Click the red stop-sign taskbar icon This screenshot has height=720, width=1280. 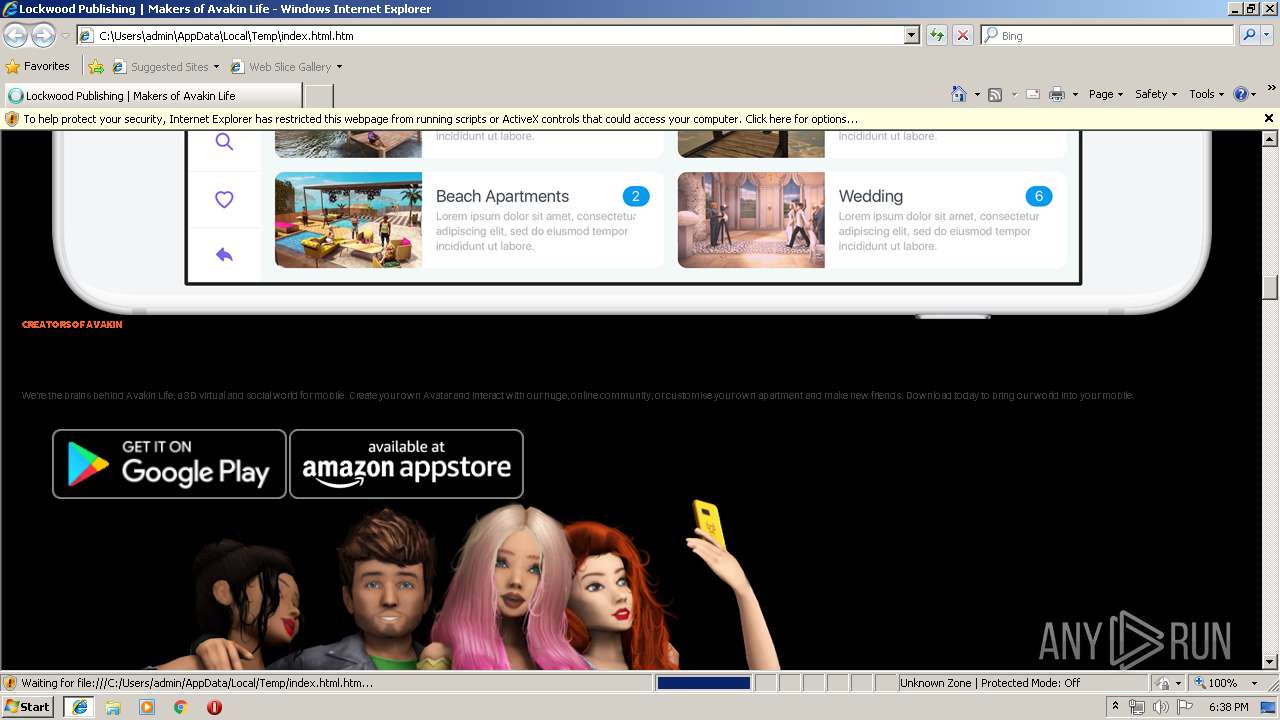pos(214,707)
